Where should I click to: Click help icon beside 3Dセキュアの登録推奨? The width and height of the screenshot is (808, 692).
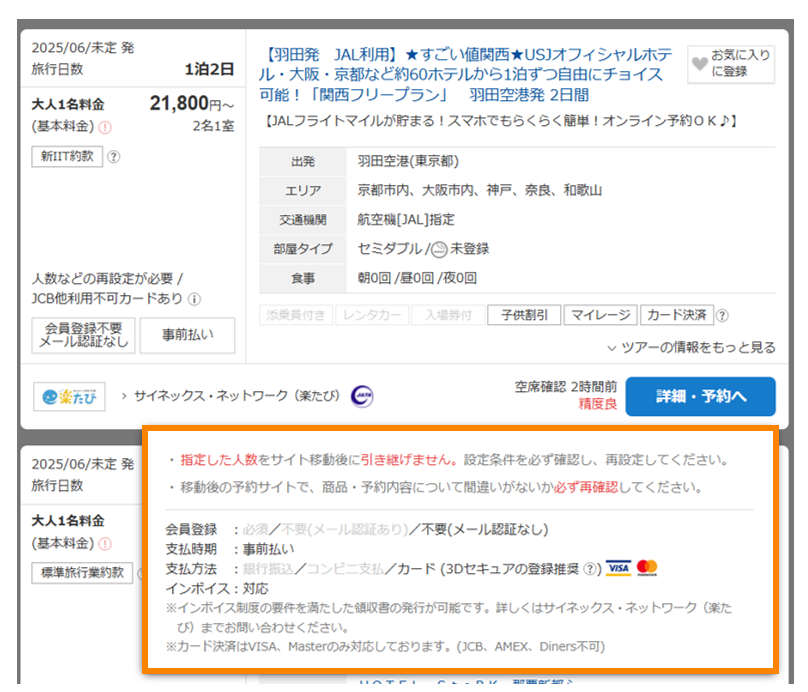click(592, 568)
